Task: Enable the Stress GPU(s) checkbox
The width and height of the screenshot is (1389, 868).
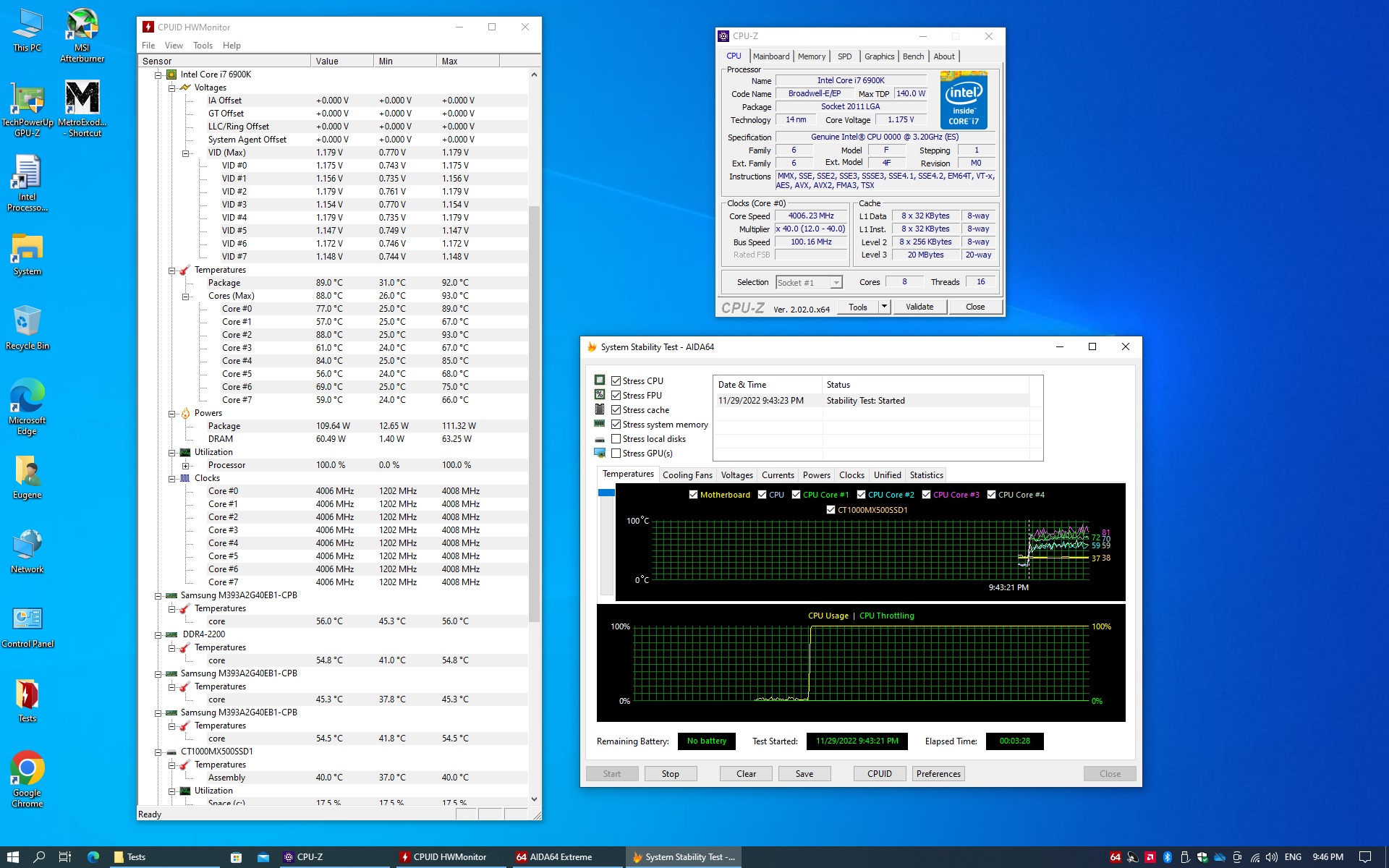Action: pos(616,454)
